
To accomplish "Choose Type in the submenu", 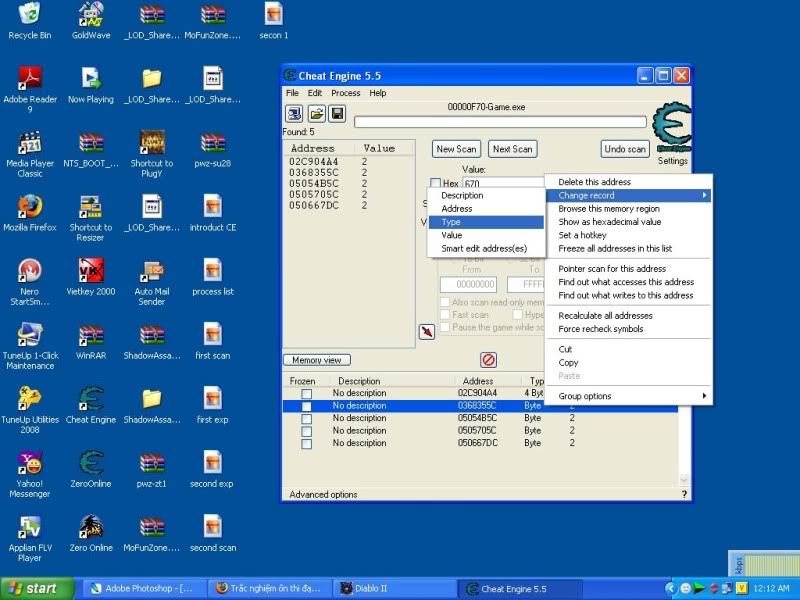I will click(486, 222).
